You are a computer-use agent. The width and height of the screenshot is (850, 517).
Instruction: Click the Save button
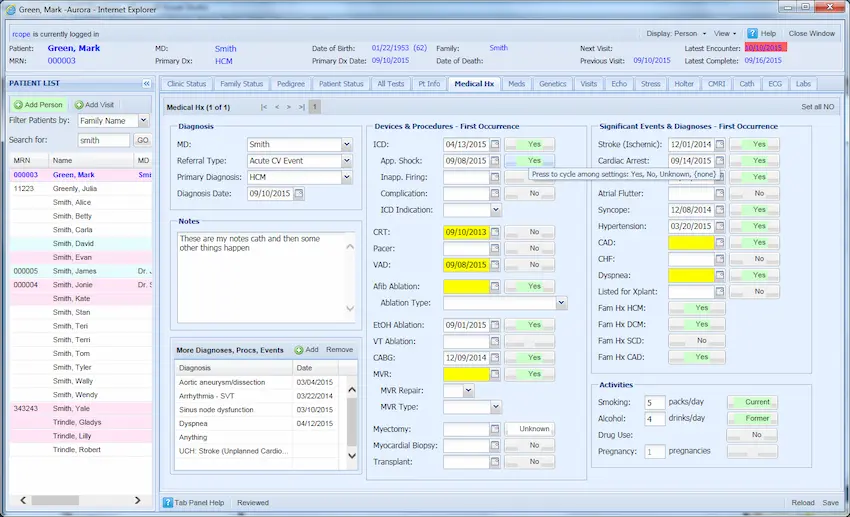click(x=830, y=502)
